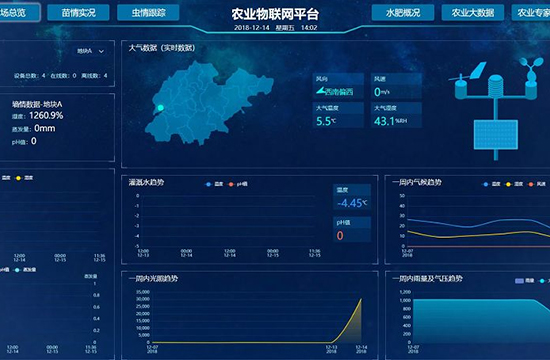
Task: Click the 大气温度 5.5℃ card
Action: pos(338,115)
